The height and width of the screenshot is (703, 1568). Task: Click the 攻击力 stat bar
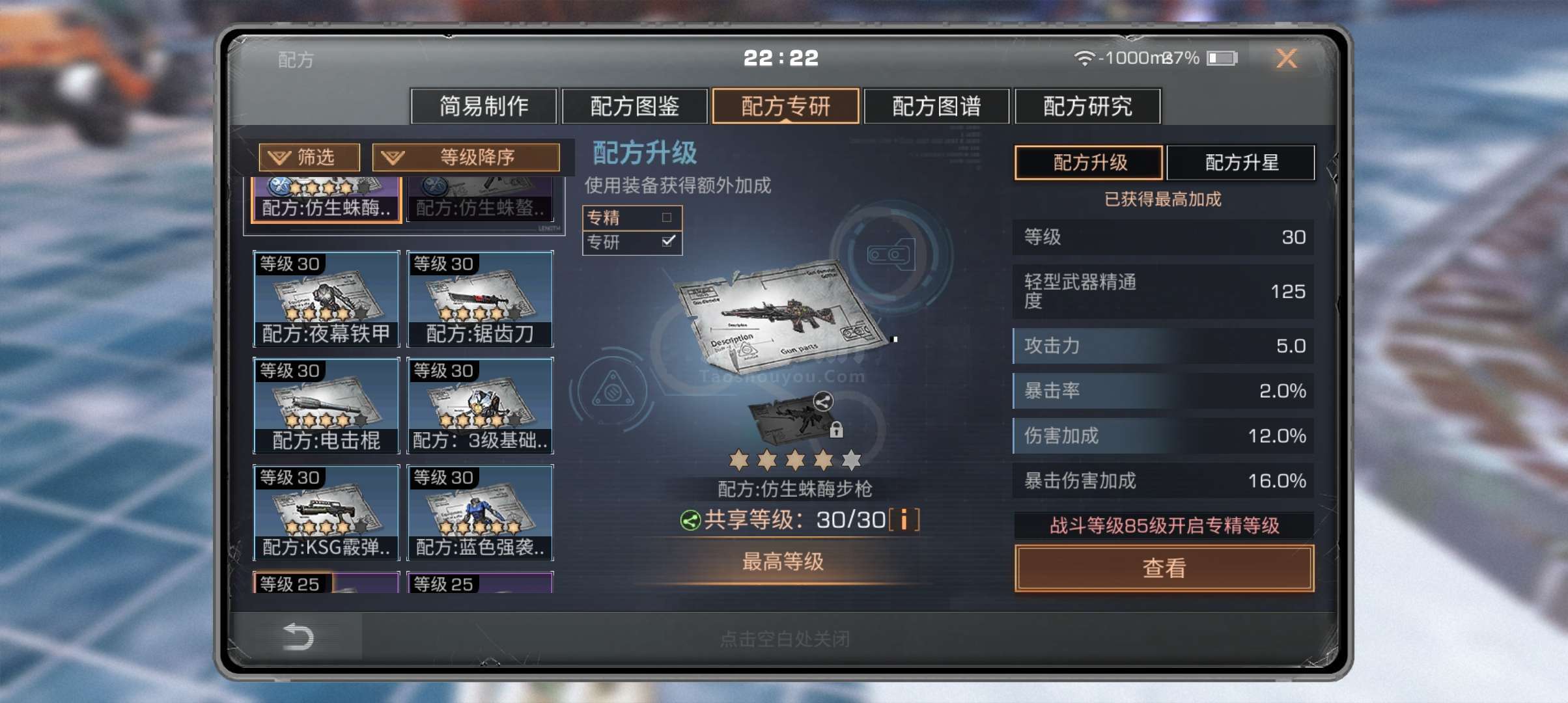(x=1163, y=346)
